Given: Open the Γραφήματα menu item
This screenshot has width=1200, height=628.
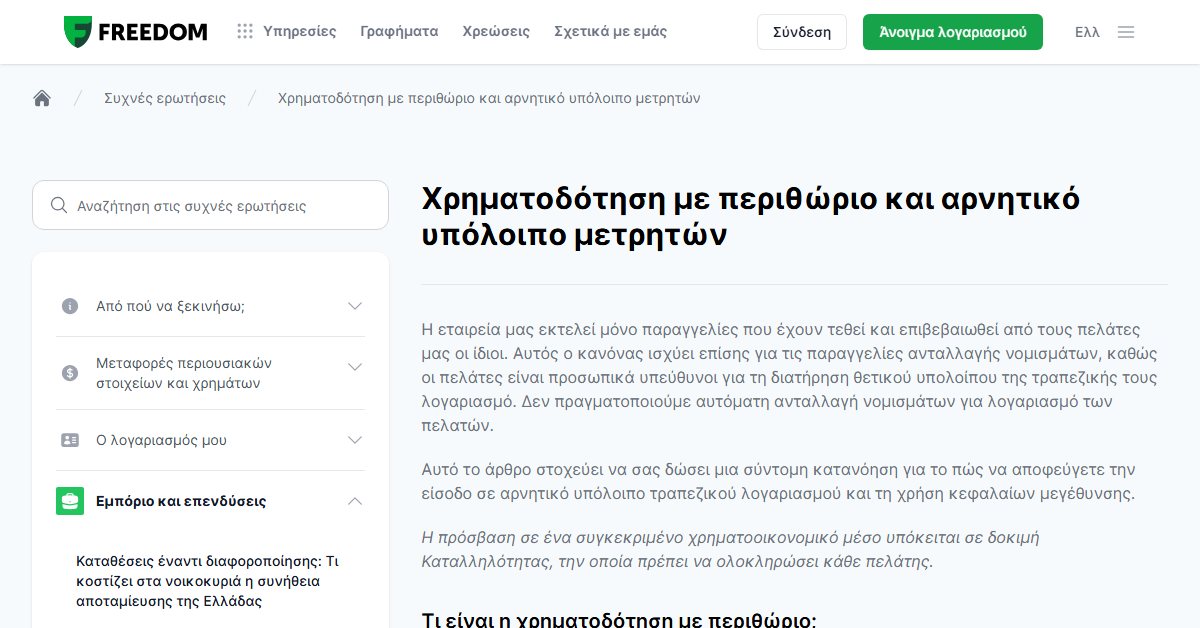Looking at the screenshot, I should coord(399,32).
